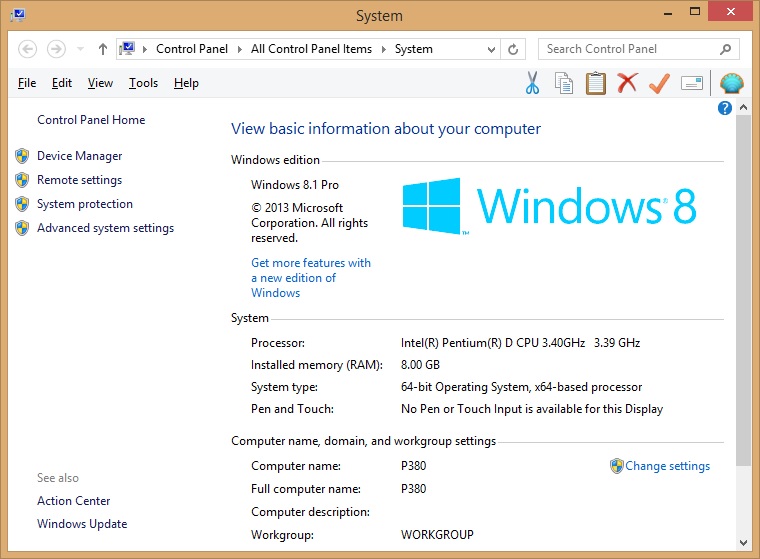
Task: Open Control Panel Home link
Action: [x=91, y=120]
